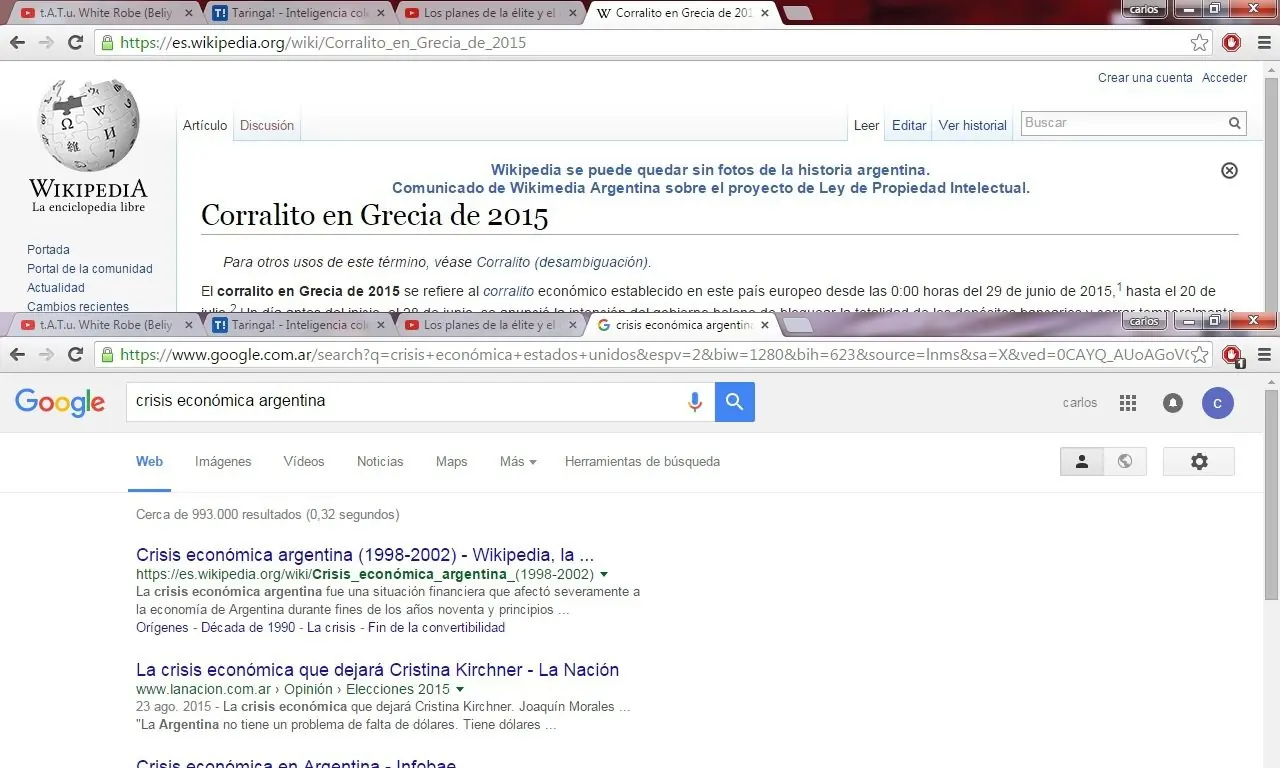The image size is (1280, 768).
Task: Click the carlos profile button in Wikipedia window
Action: pyautogui.click(x=1144, y=9)
